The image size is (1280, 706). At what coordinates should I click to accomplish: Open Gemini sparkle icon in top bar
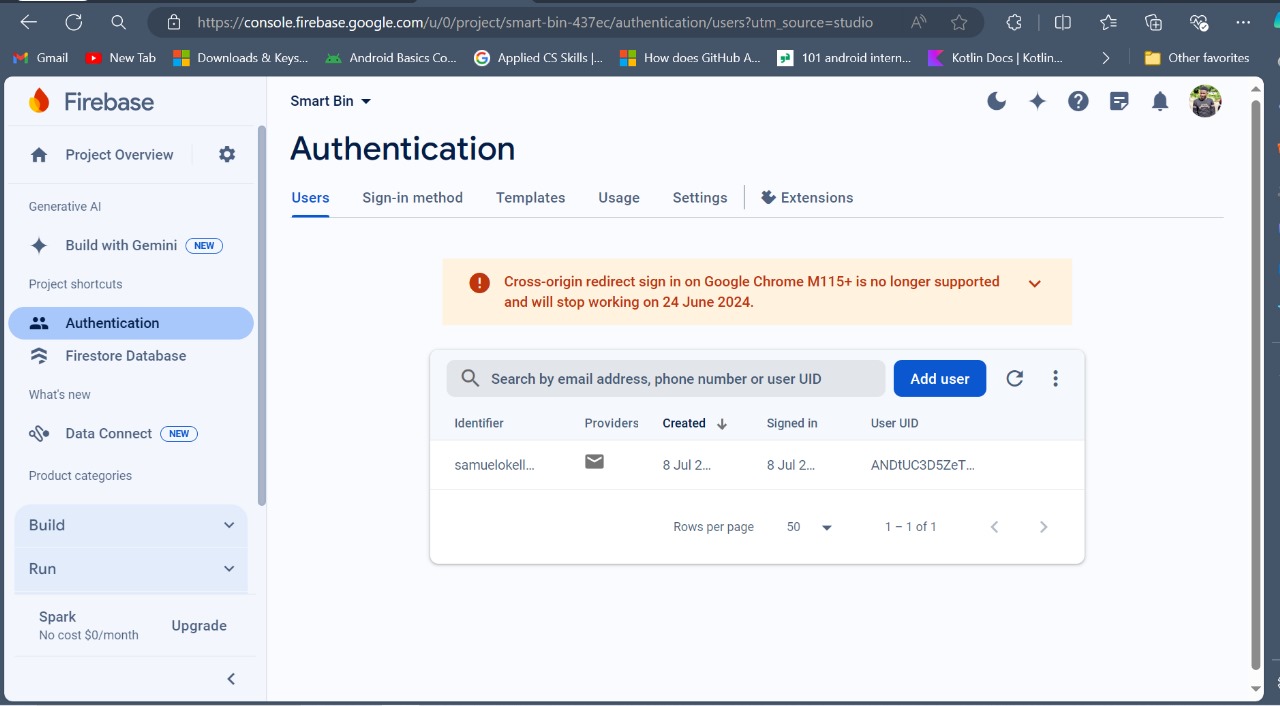click(1037, 101)
